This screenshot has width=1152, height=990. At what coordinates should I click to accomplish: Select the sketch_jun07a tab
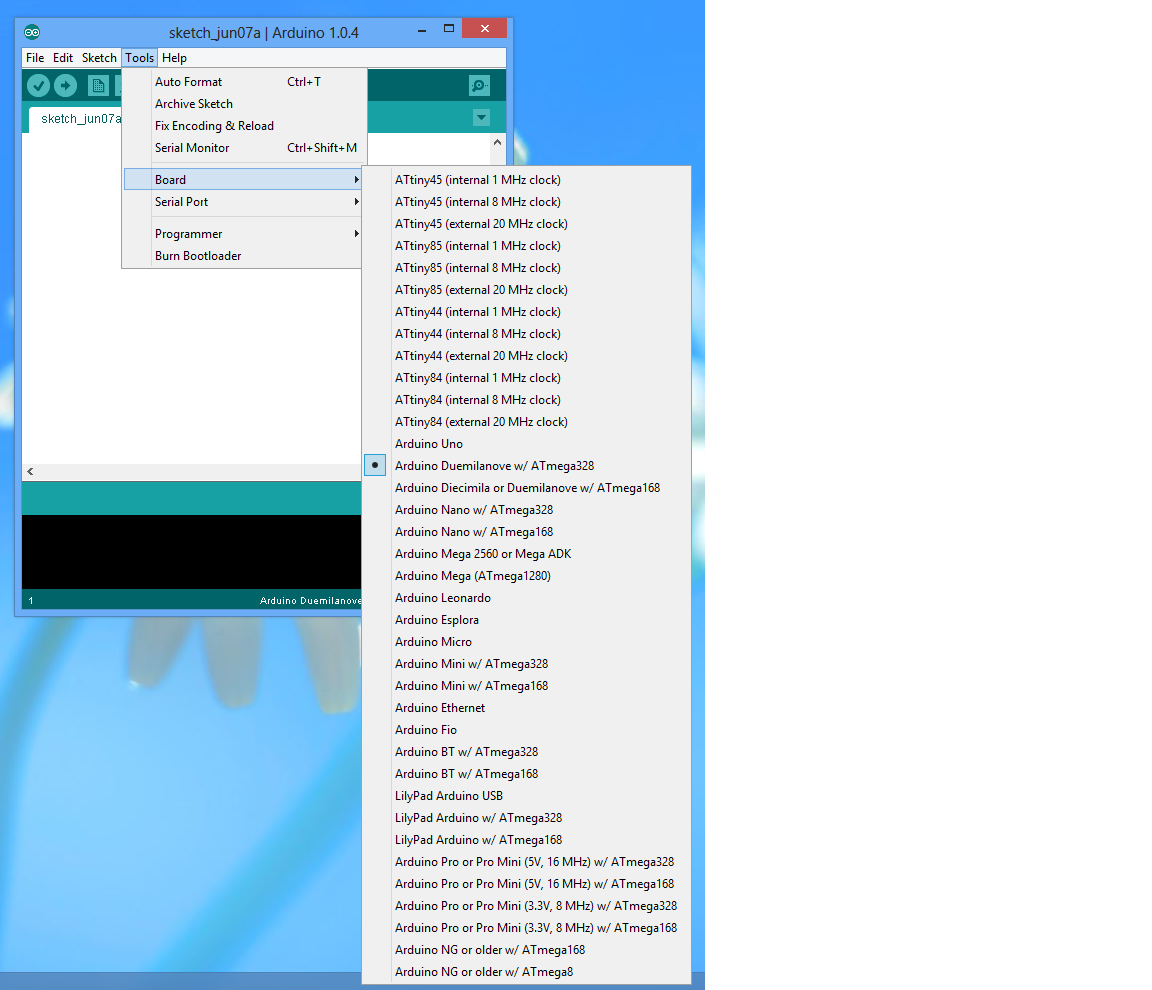tap(75, 119)
